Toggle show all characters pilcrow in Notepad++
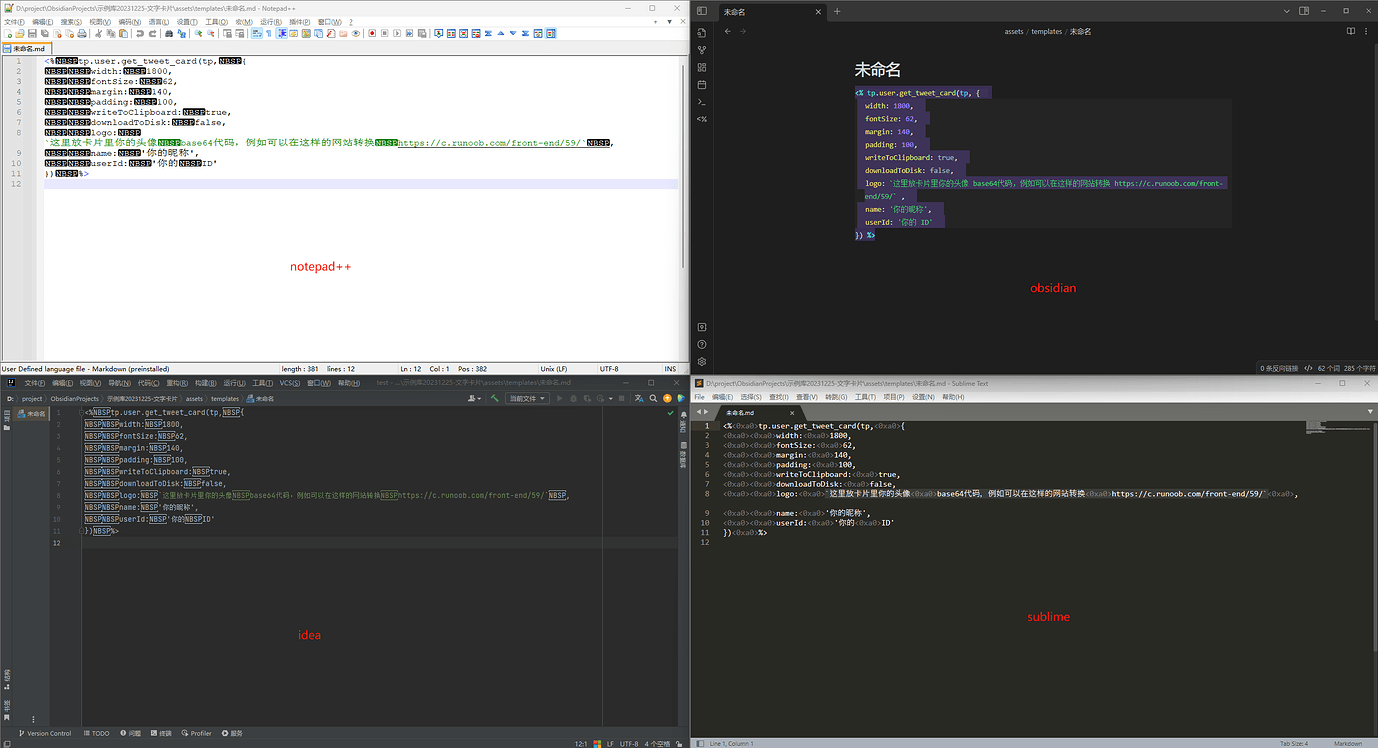 269,33
